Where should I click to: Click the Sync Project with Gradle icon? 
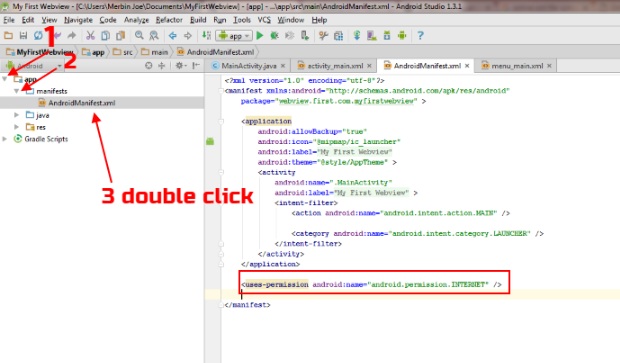coord(357,36)
